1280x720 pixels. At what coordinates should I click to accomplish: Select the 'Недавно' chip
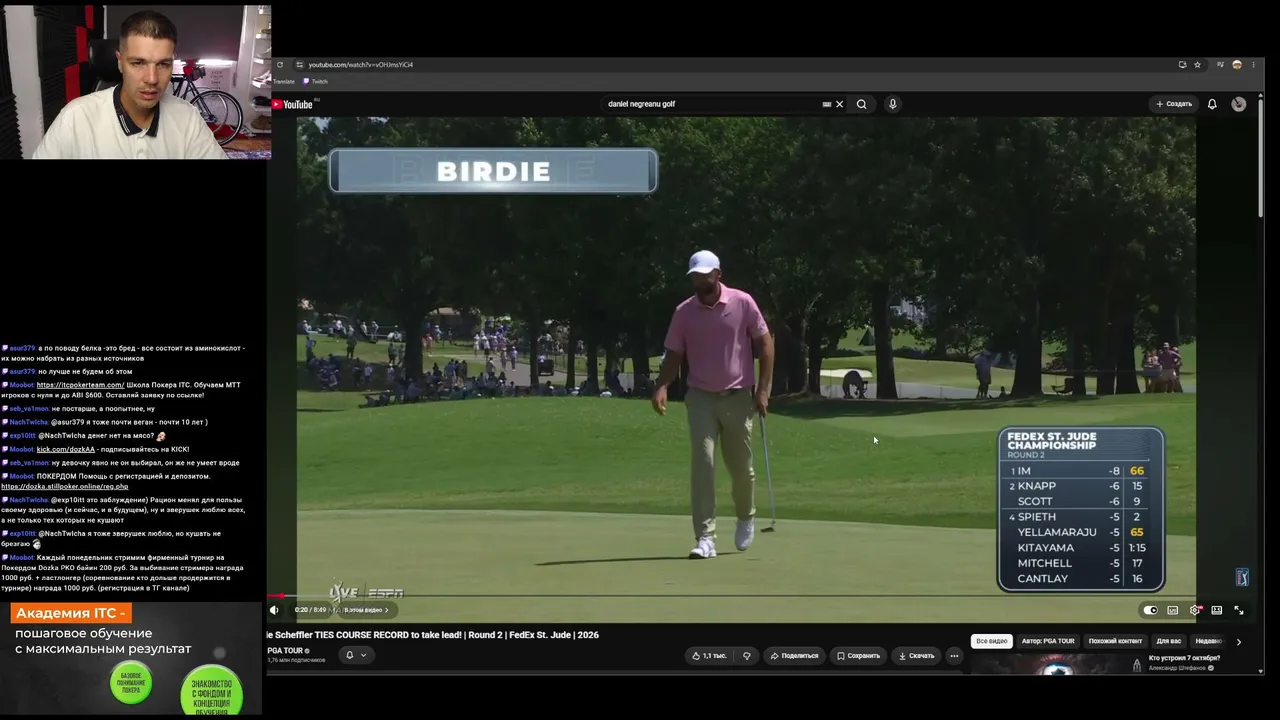1208,641
